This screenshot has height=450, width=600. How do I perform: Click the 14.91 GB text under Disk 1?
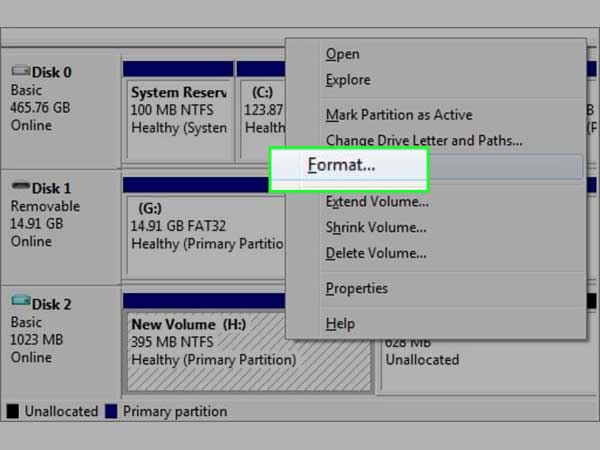tap(37, 224)
